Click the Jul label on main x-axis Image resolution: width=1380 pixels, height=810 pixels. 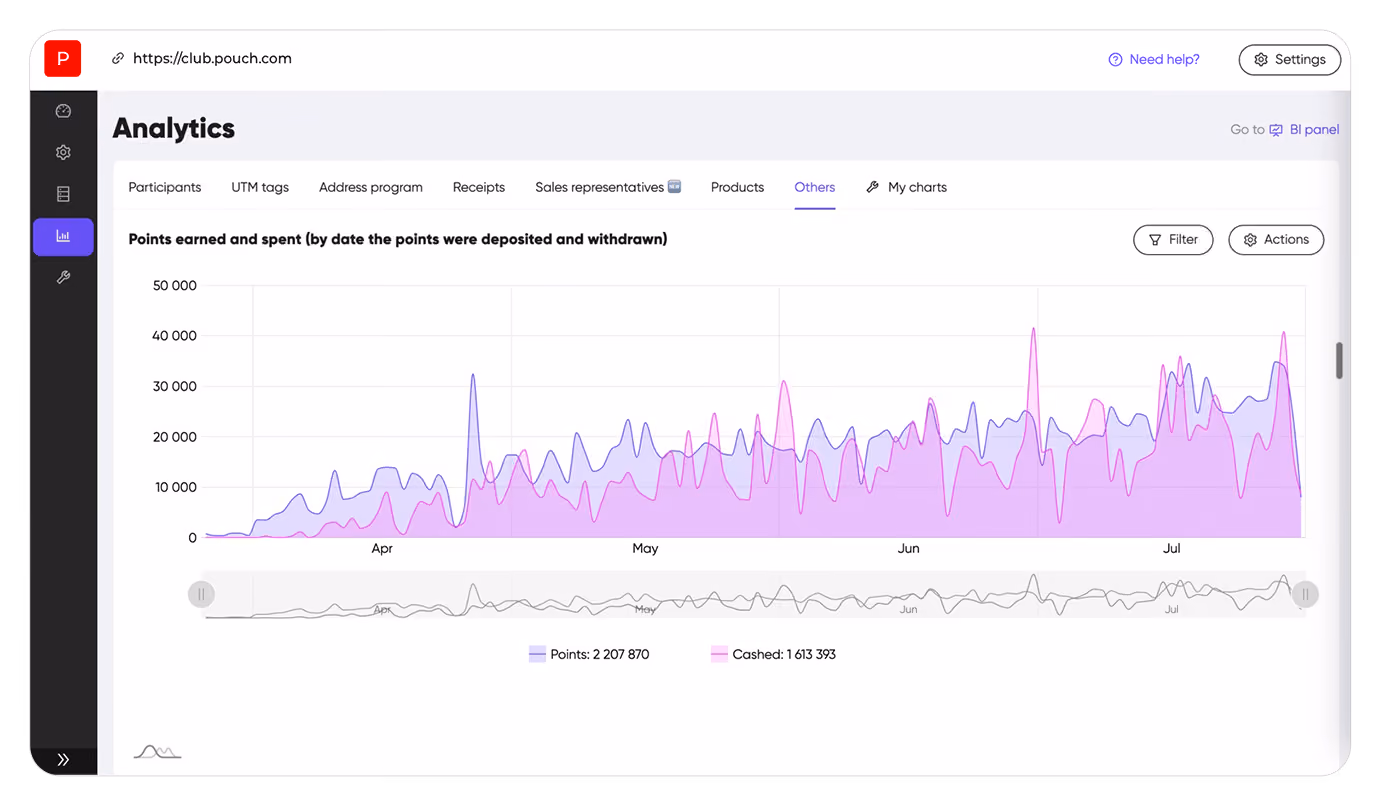(x=1172, y=549)
